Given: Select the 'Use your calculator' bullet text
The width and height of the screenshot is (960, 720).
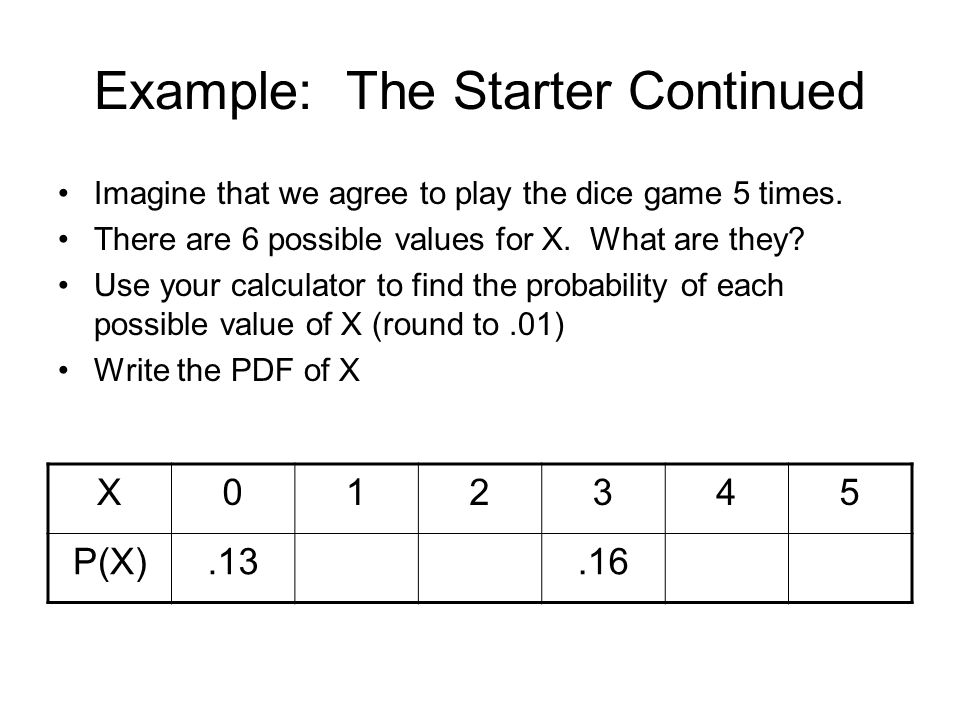Looking at the screenshot, I should (438, 305).
